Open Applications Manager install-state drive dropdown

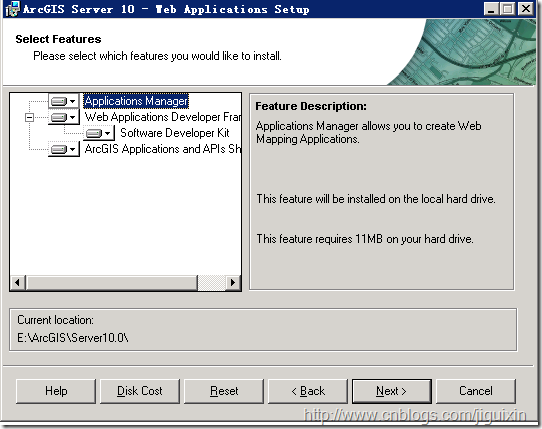point(64,101)
